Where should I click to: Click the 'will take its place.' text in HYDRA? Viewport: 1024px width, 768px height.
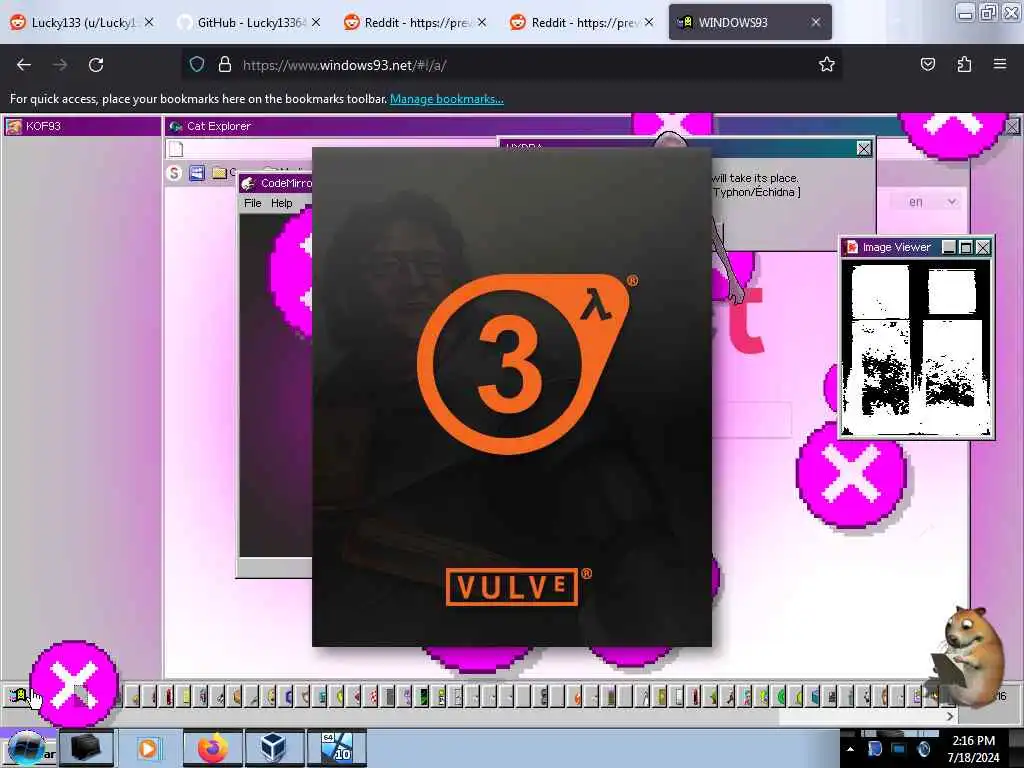755,178
